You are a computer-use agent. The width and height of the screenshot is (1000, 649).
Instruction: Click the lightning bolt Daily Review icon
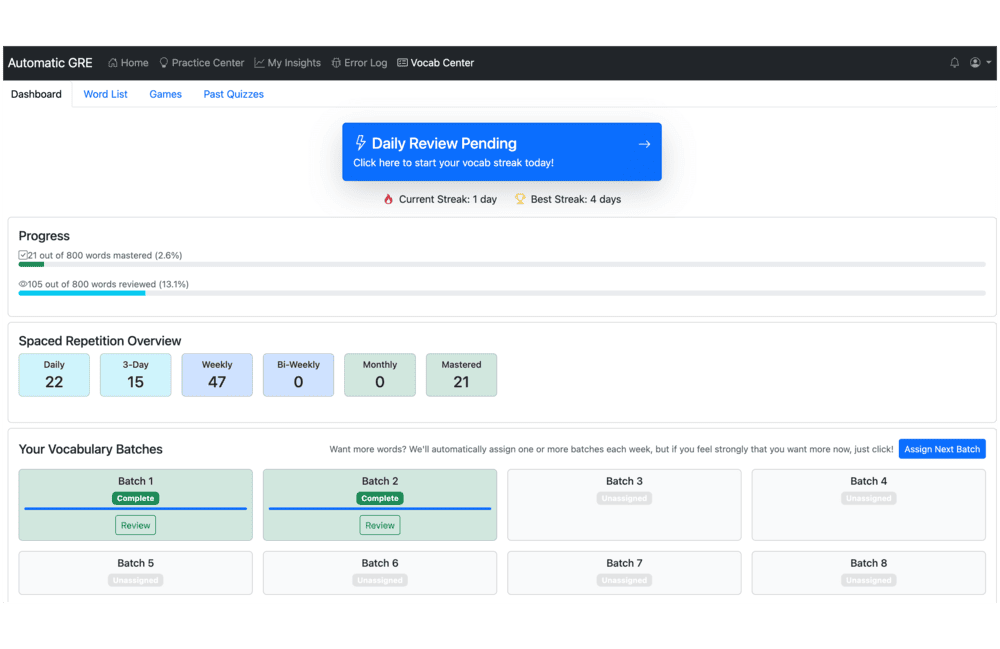(361, 143)
